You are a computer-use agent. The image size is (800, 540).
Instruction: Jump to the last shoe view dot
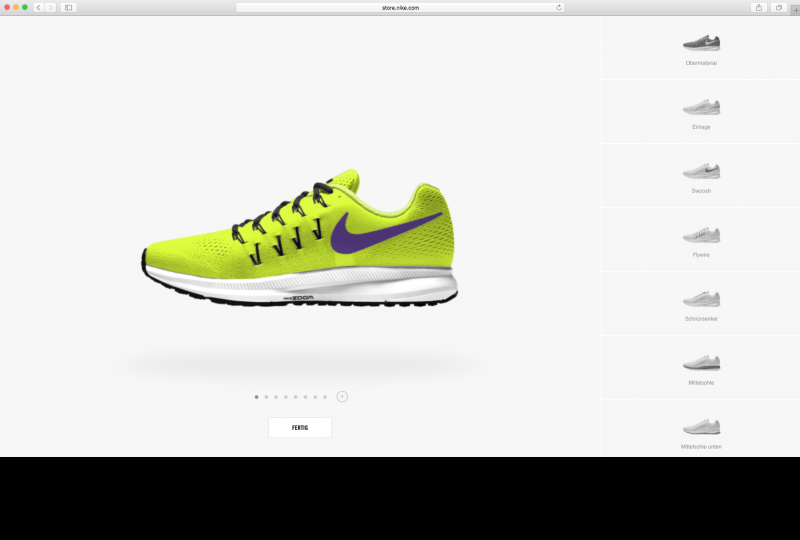click(x=325, y=397)
